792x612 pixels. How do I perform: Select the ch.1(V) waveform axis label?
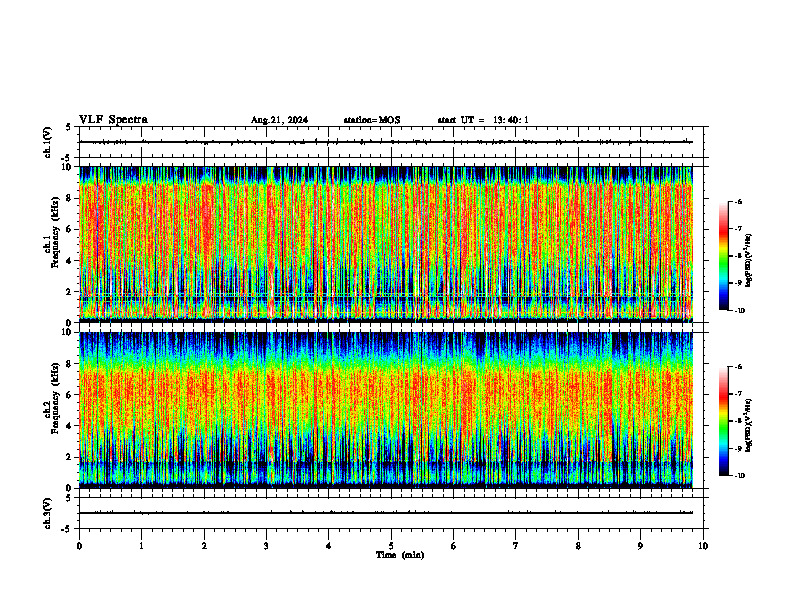point(48,142)
